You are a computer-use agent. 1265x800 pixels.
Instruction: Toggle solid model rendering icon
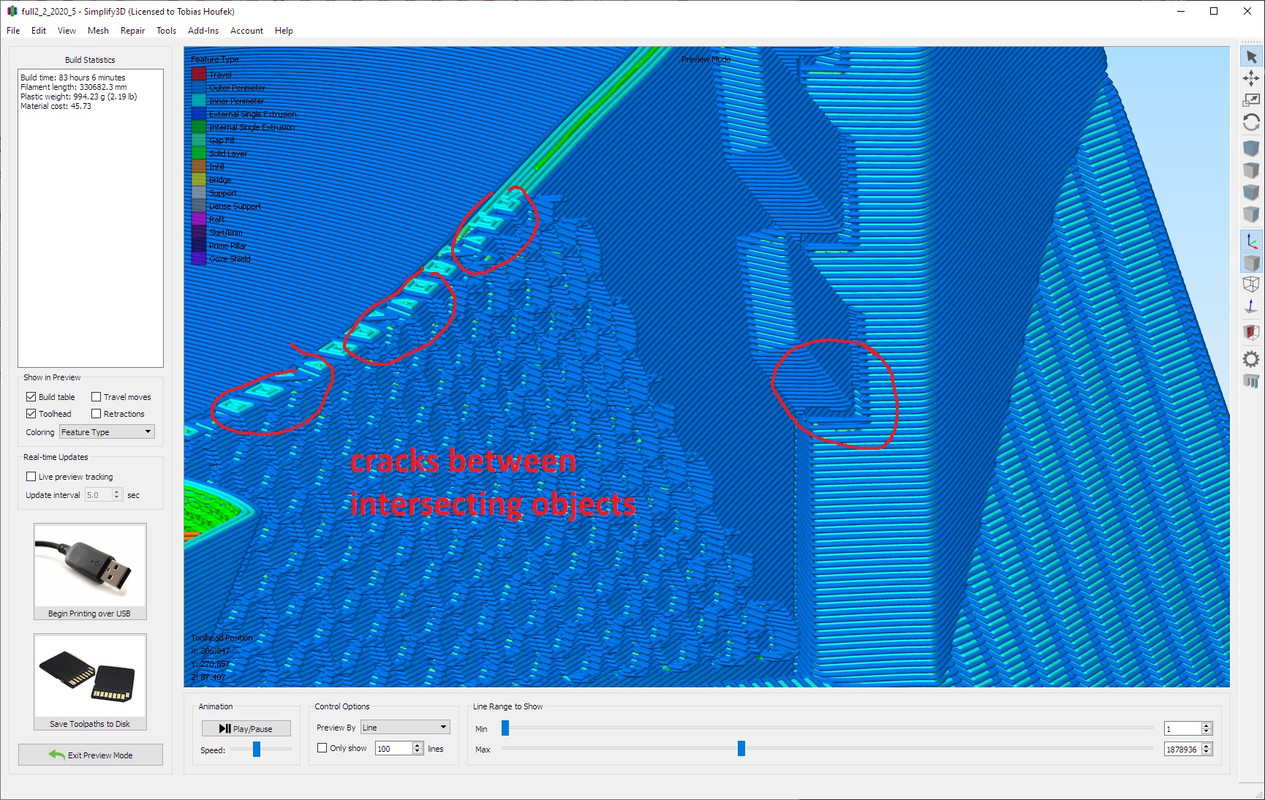1250,262
